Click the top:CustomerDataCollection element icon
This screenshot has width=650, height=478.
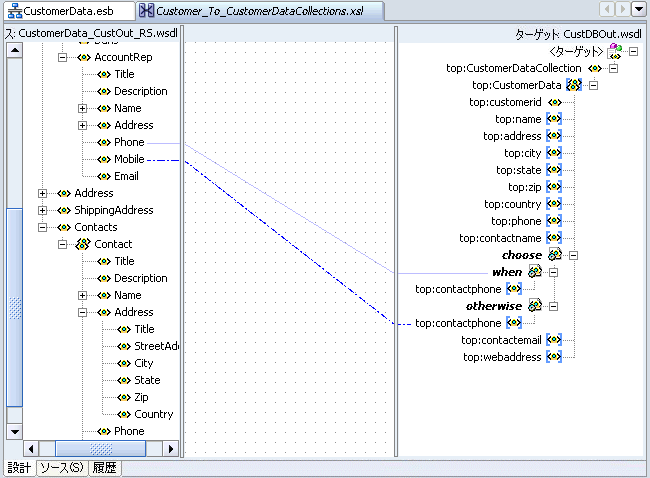[x=594, y=68]
